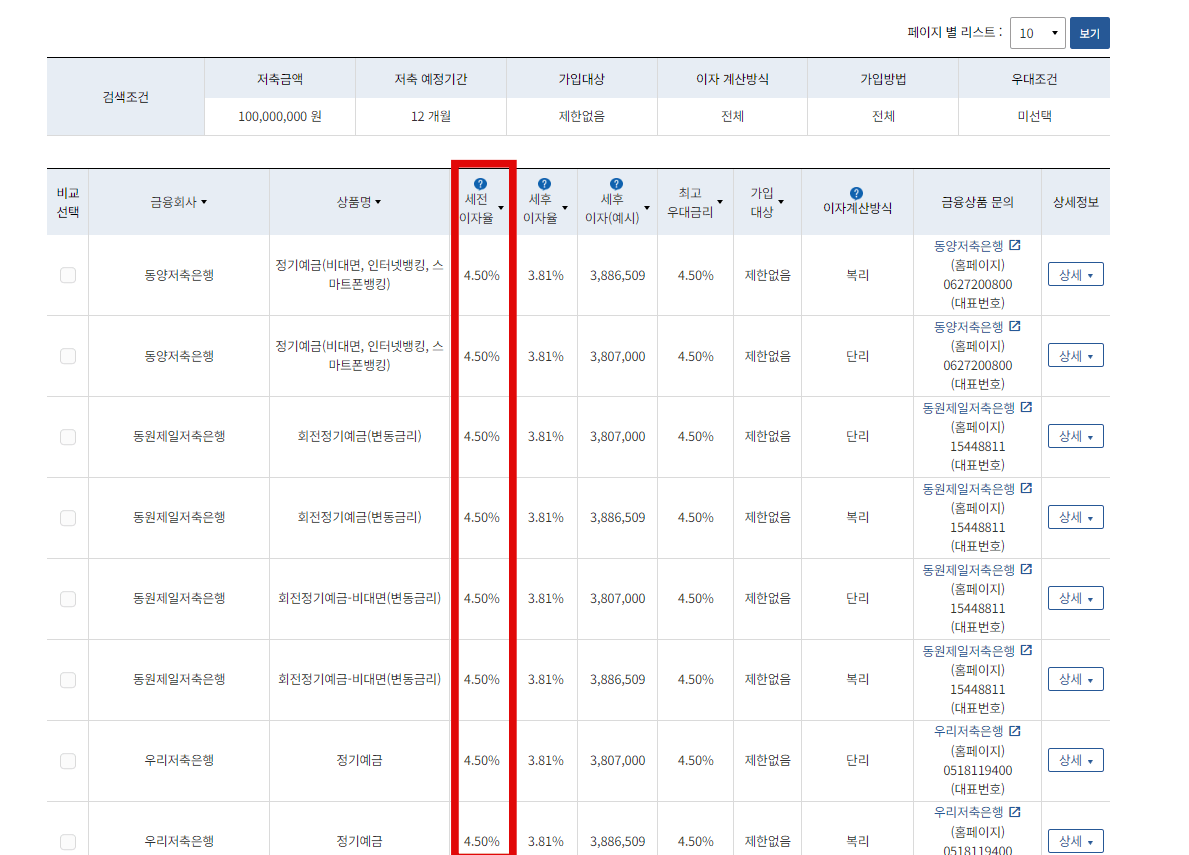1189x855 pixels.
Task: Check compare box for 동양저축은행 단리 row
Action: point(68,356)
